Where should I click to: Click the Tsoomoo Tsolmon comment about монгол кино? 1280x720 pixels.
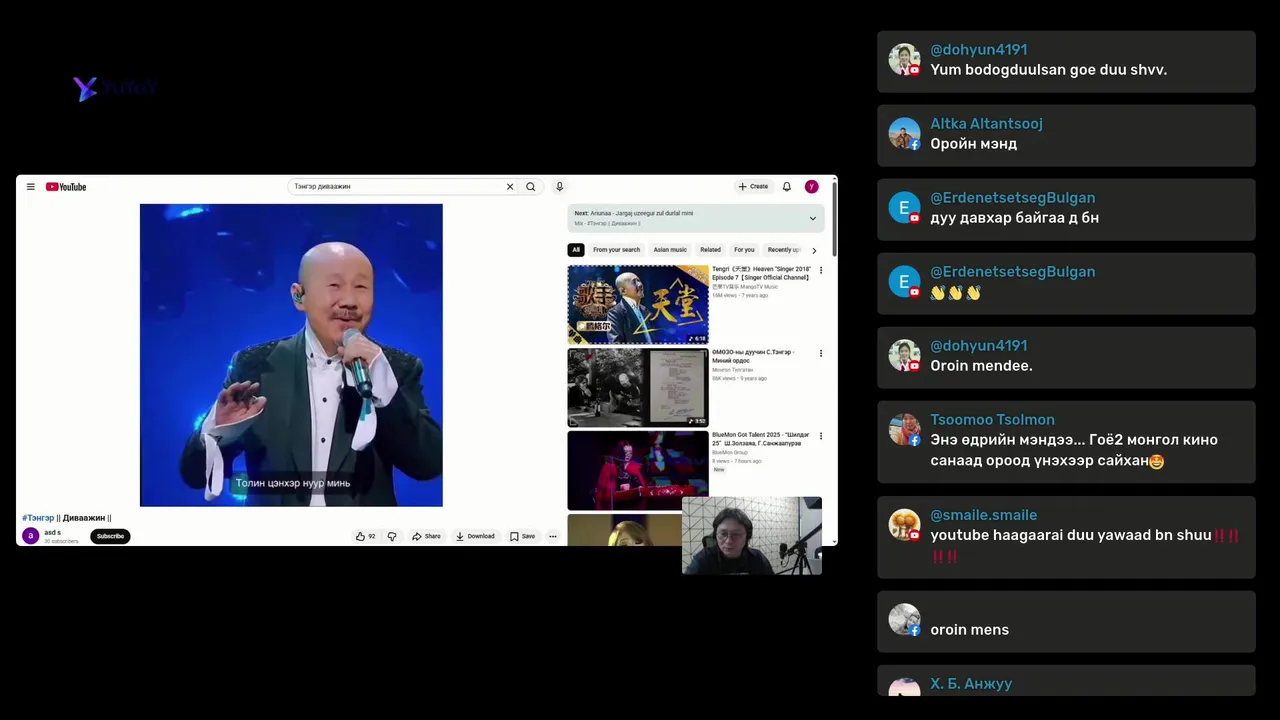coord(1074,450)
